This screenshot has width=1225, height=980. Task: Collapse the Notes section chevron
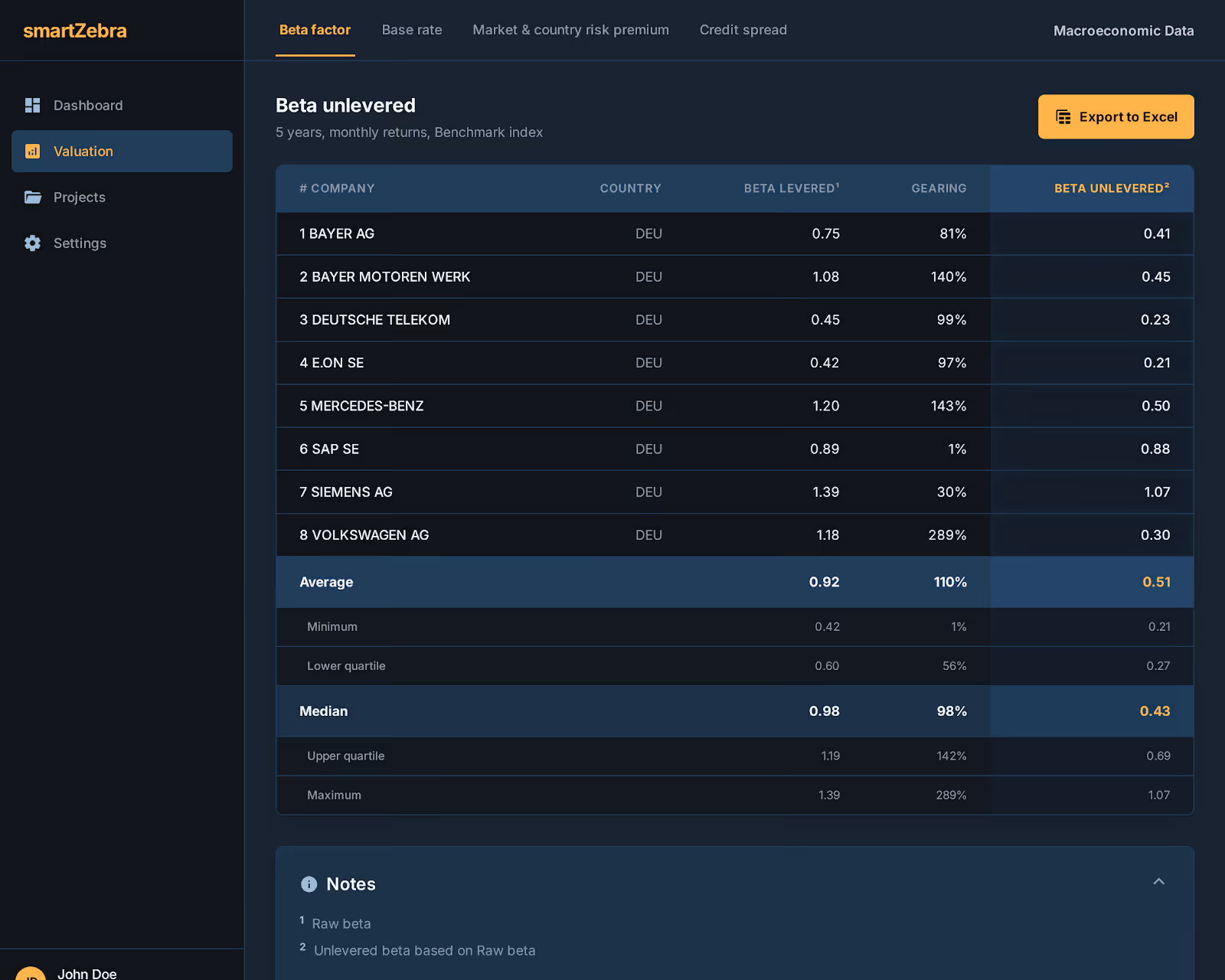pos(1158,881)
